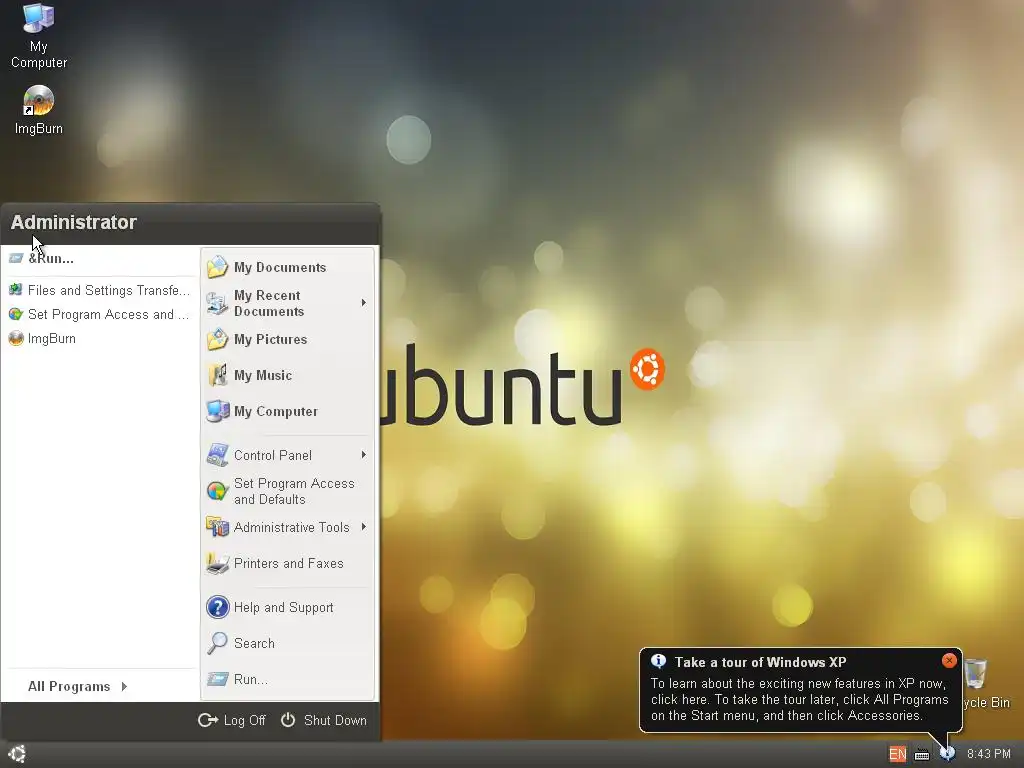The image size is (1024, 768).
Task: Click the Shut Down power icon
Action: tap(288, 720)
